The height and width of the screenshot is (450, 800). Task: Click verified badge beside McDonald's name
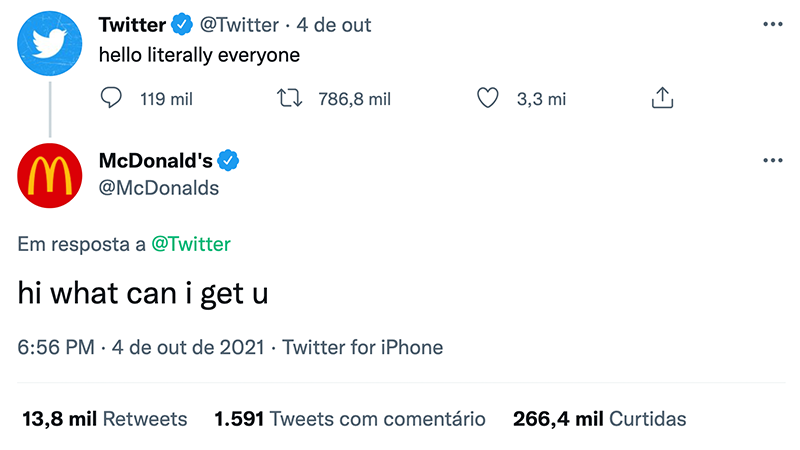click(x=228, y=160)
